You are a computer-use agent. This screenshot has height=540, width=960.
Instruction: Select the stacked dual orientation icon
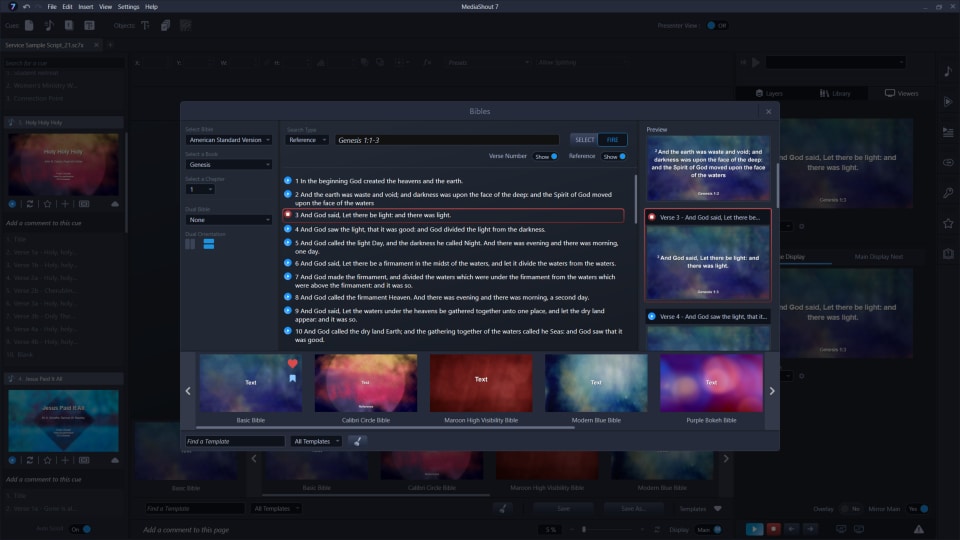209,244
